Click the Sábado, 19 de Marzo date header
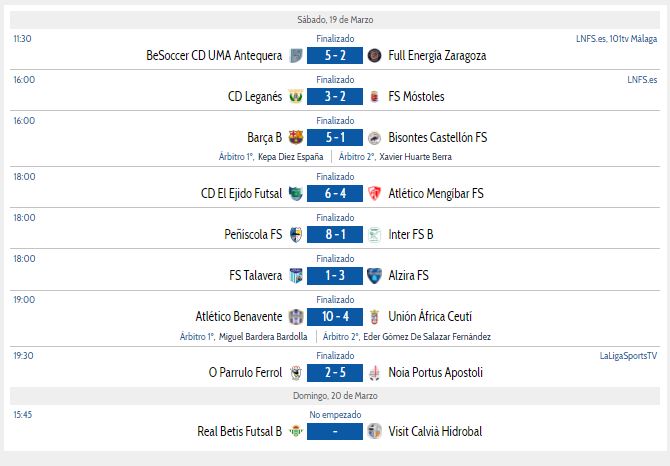The image size is (670, 466). 335,19
